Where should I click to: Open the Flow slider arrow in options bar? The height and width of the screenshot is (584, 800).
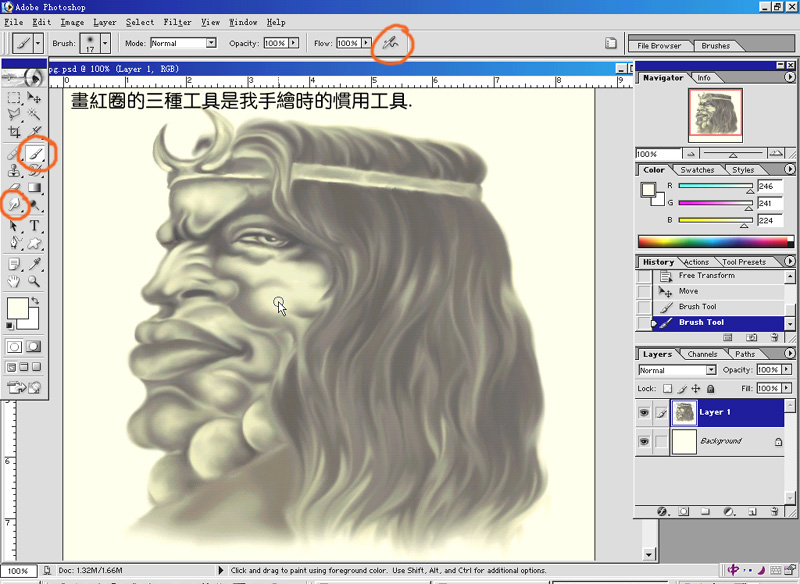click(x=366, y=43)
